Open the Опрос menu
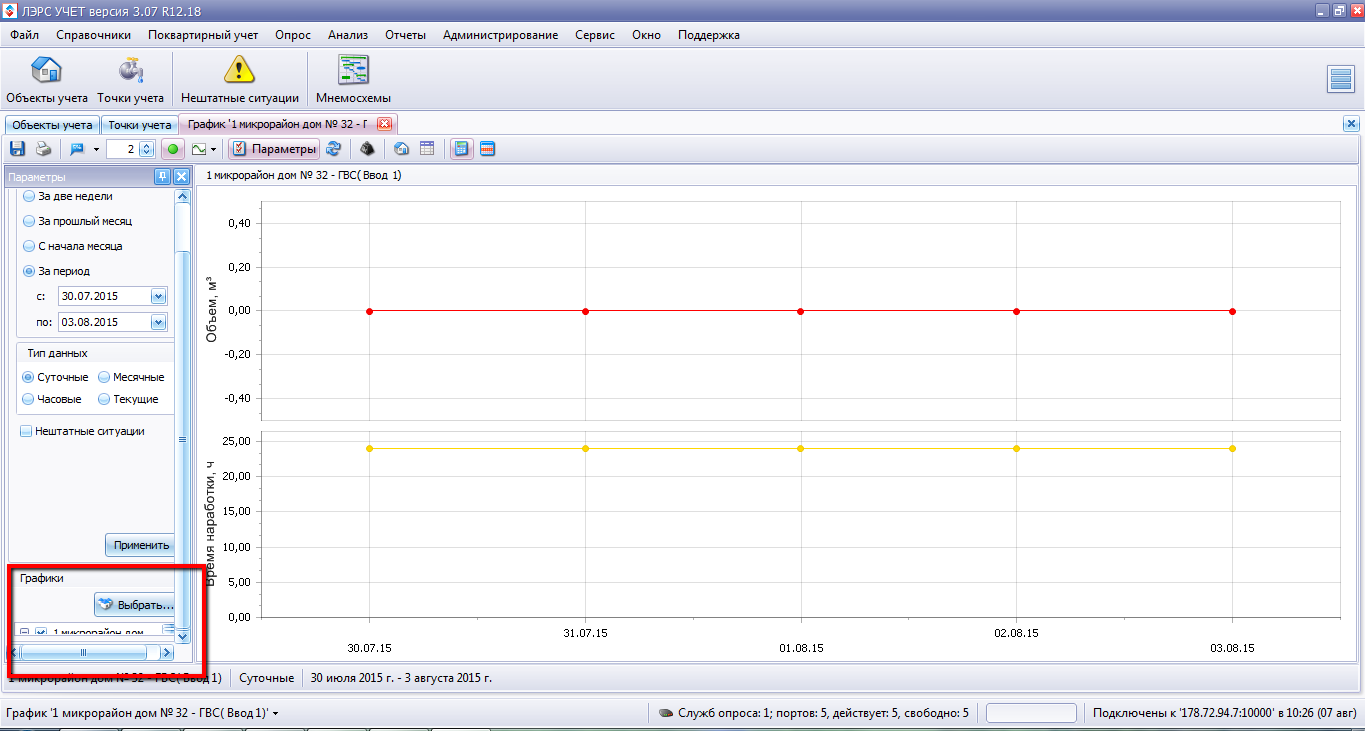The height and width of the screenshot is (731, 1365). [x=293, y=35]
